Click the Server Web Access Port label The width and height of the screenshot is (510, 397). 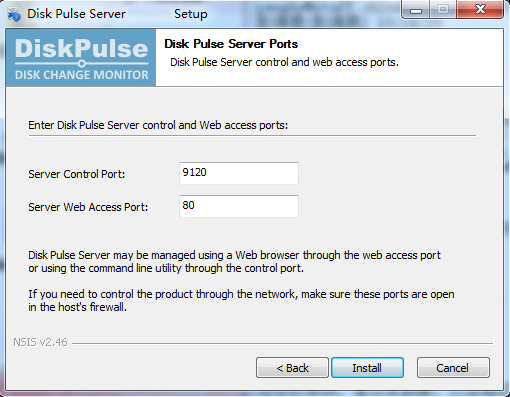click(x=88, y=207)
